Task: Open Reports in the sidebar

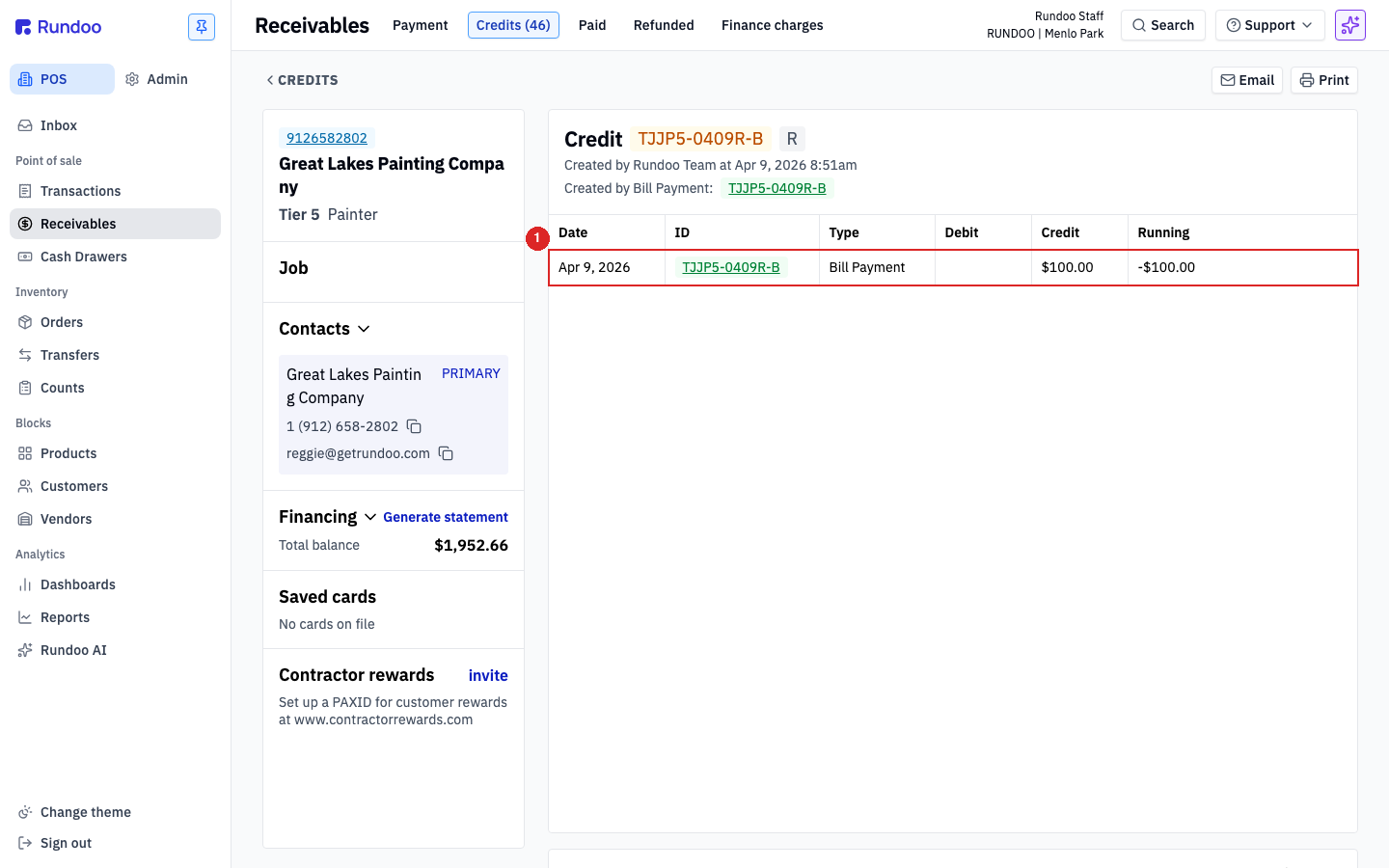Action: tap(115, 617)
